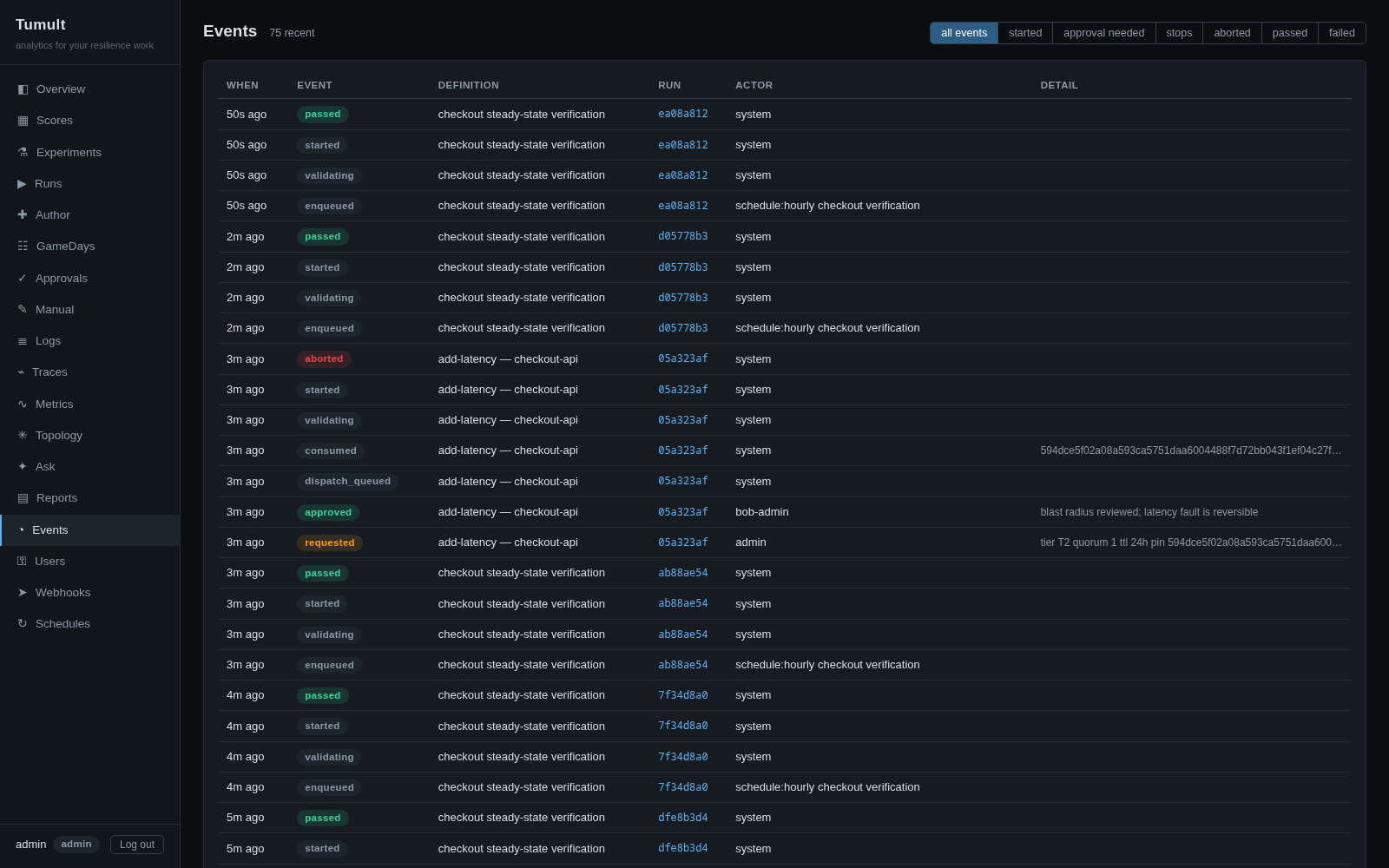Filter by 'approval needed' events
Viewport: 1389px width, 868px height.
(x=1103, y=33)
